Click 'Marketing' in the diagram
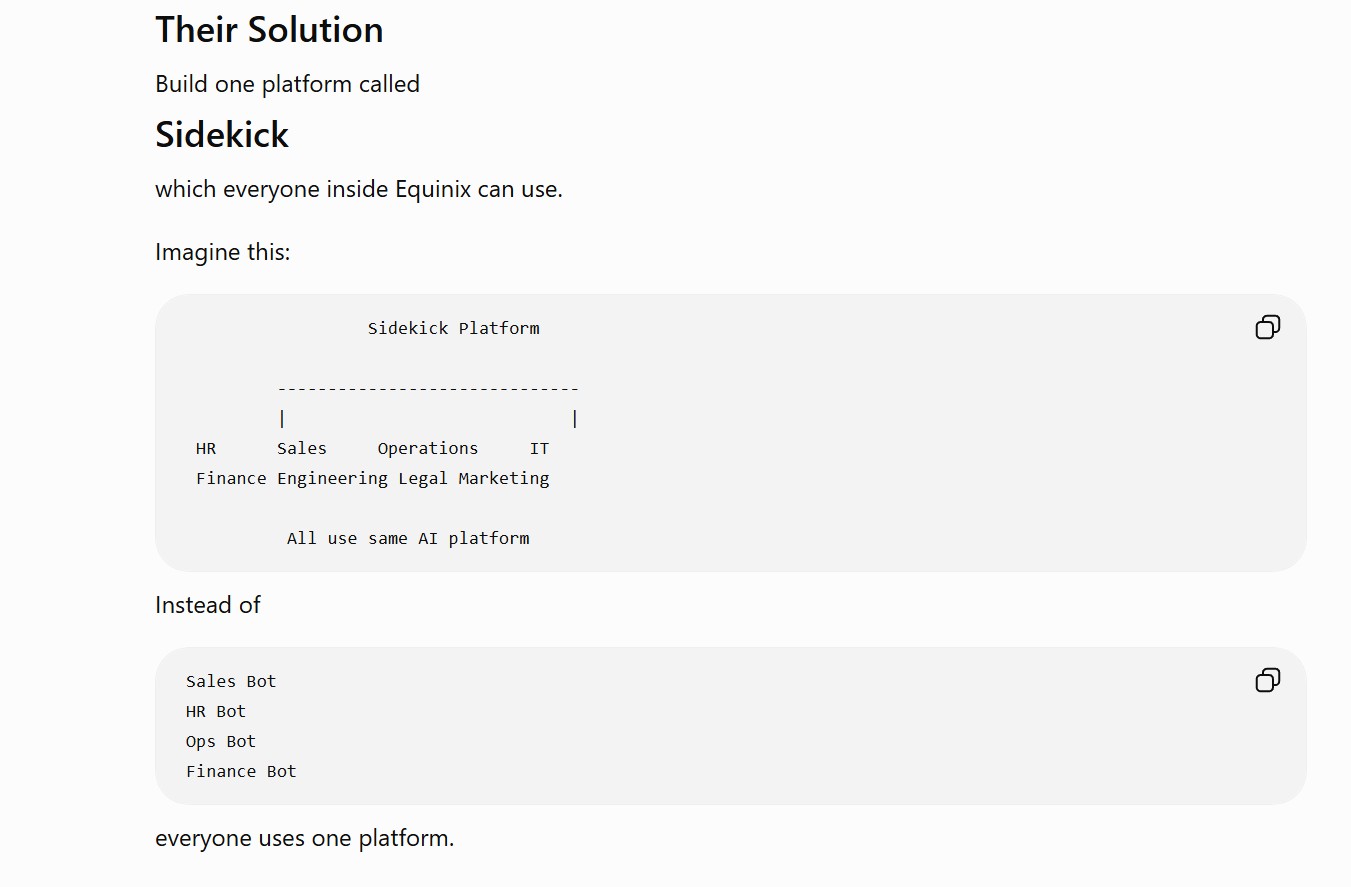Viewport: 1351px width, 887px height. point(504,478)
